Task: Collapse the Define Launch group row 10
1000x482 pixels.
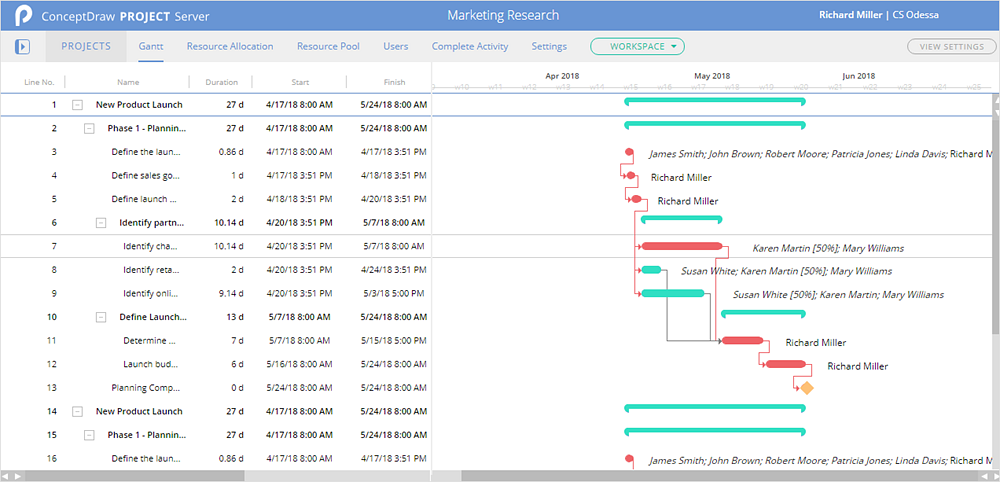Action: coord(101,317)
